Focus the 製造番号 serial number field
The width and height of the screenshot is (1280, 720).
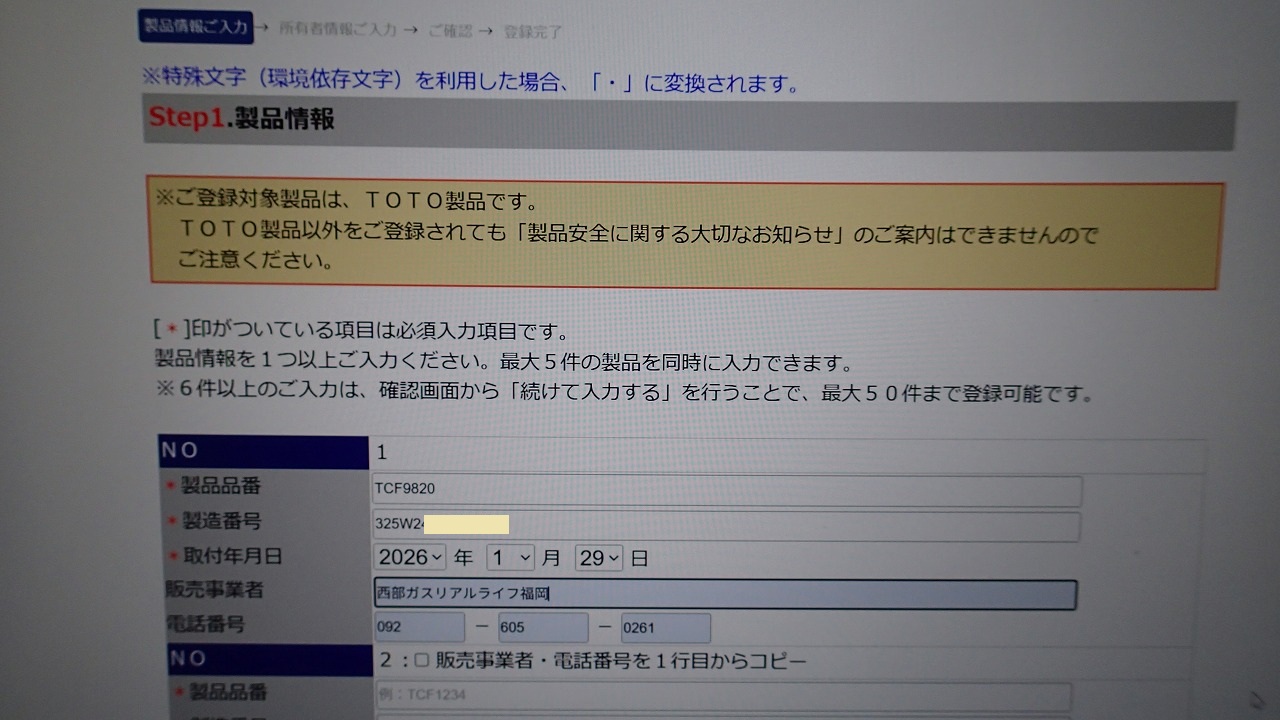726,526
